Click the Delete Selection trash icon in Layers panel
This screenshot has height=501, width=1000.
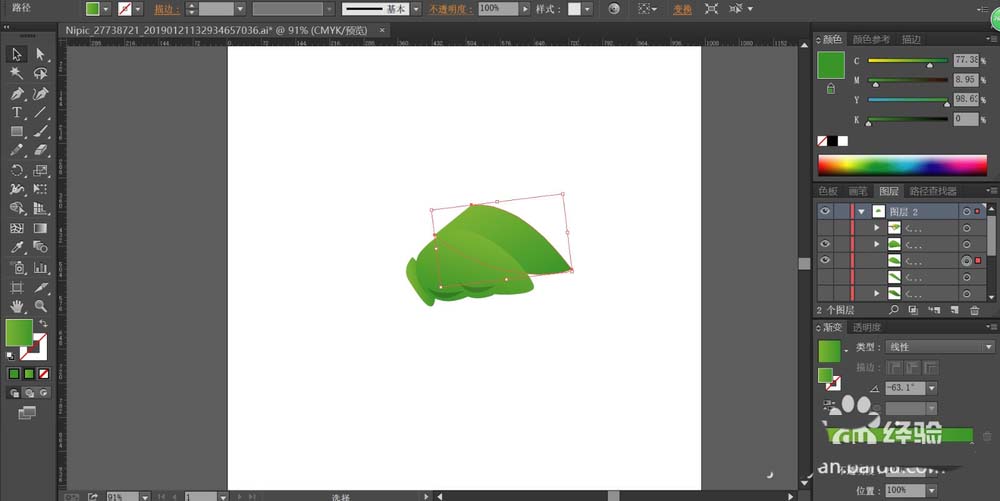click(974, 310)
